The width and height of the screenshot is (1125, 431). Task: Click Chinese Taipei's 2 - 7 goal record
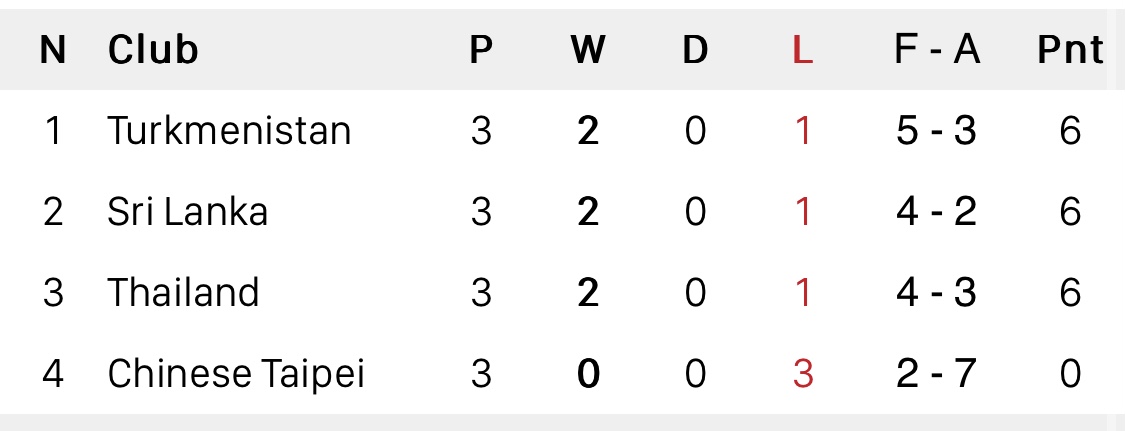pos(936,374)
